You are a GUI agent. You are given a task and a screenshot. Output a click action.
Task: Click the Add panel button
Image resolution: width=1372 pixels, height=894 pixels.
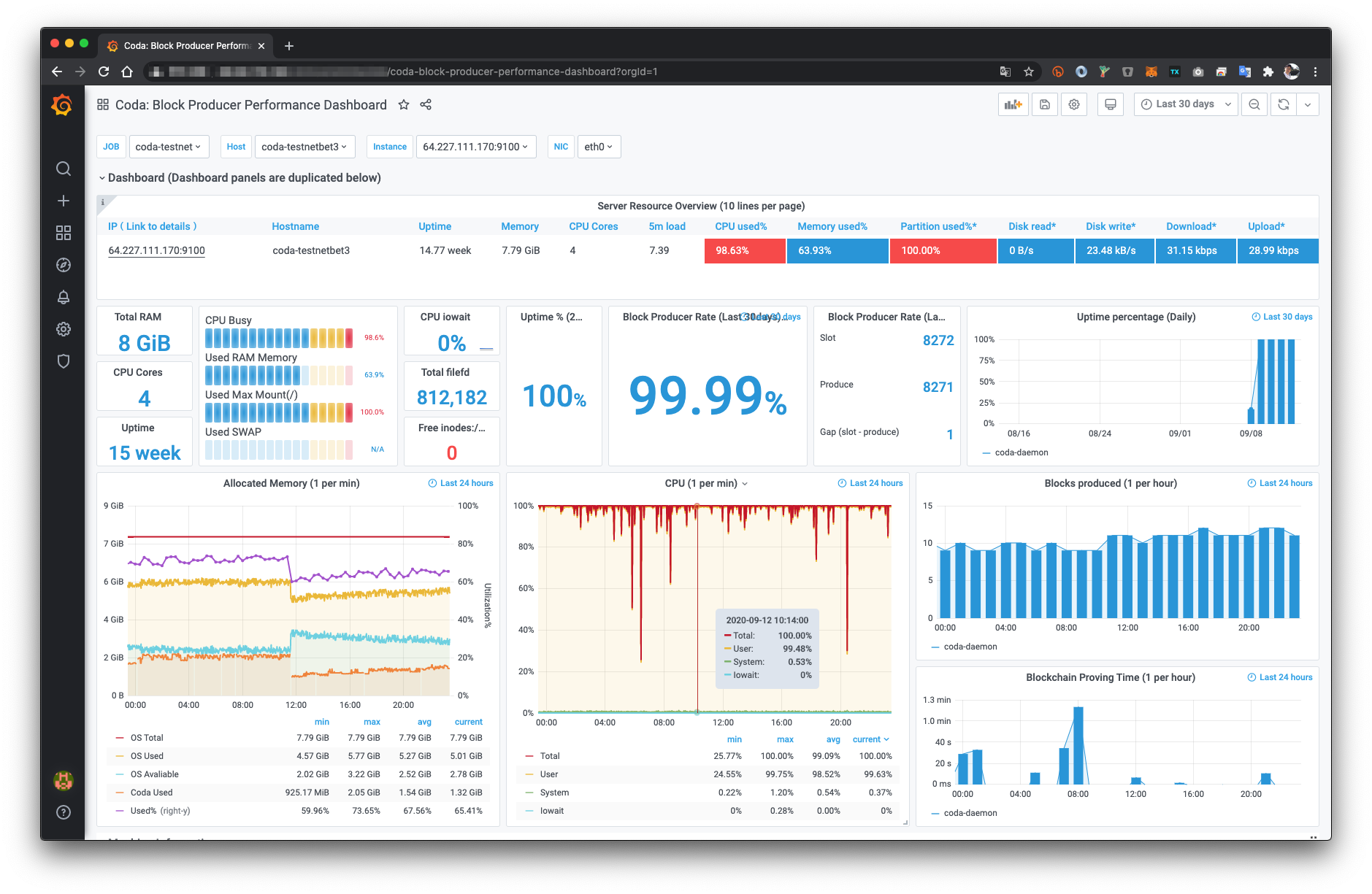1013,104
